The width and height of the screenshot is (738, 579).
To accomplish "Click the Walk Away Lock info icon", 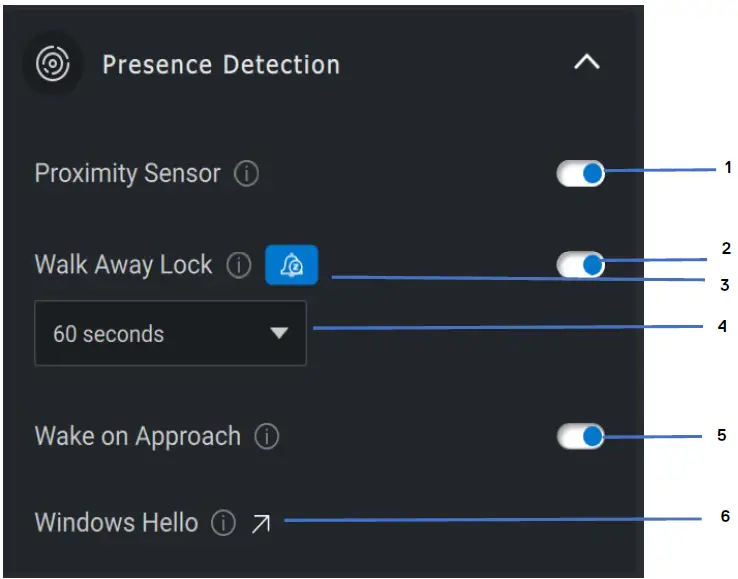I will (238, 266).
